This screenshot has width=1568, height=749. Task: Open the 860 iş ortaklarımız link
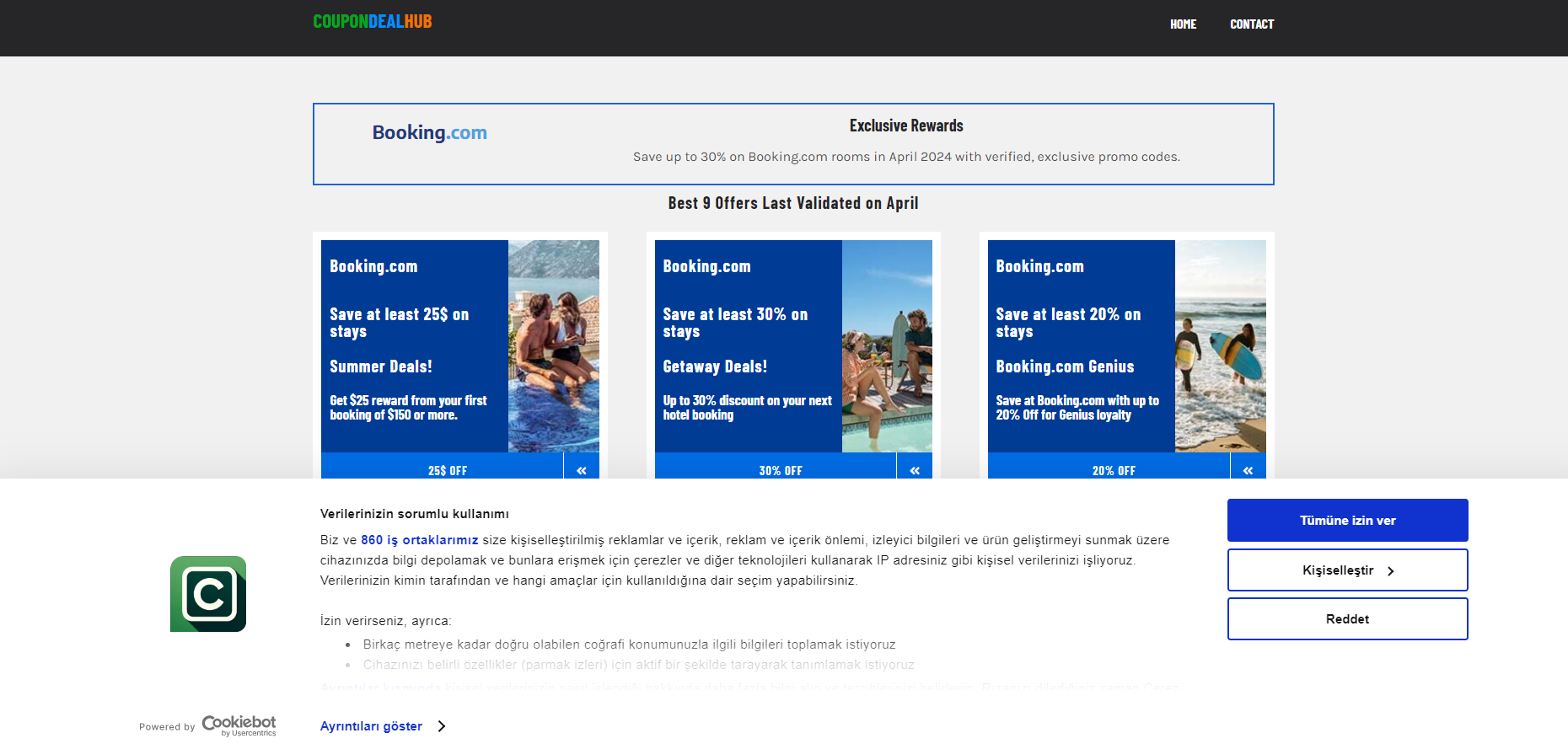click(420, 540)
